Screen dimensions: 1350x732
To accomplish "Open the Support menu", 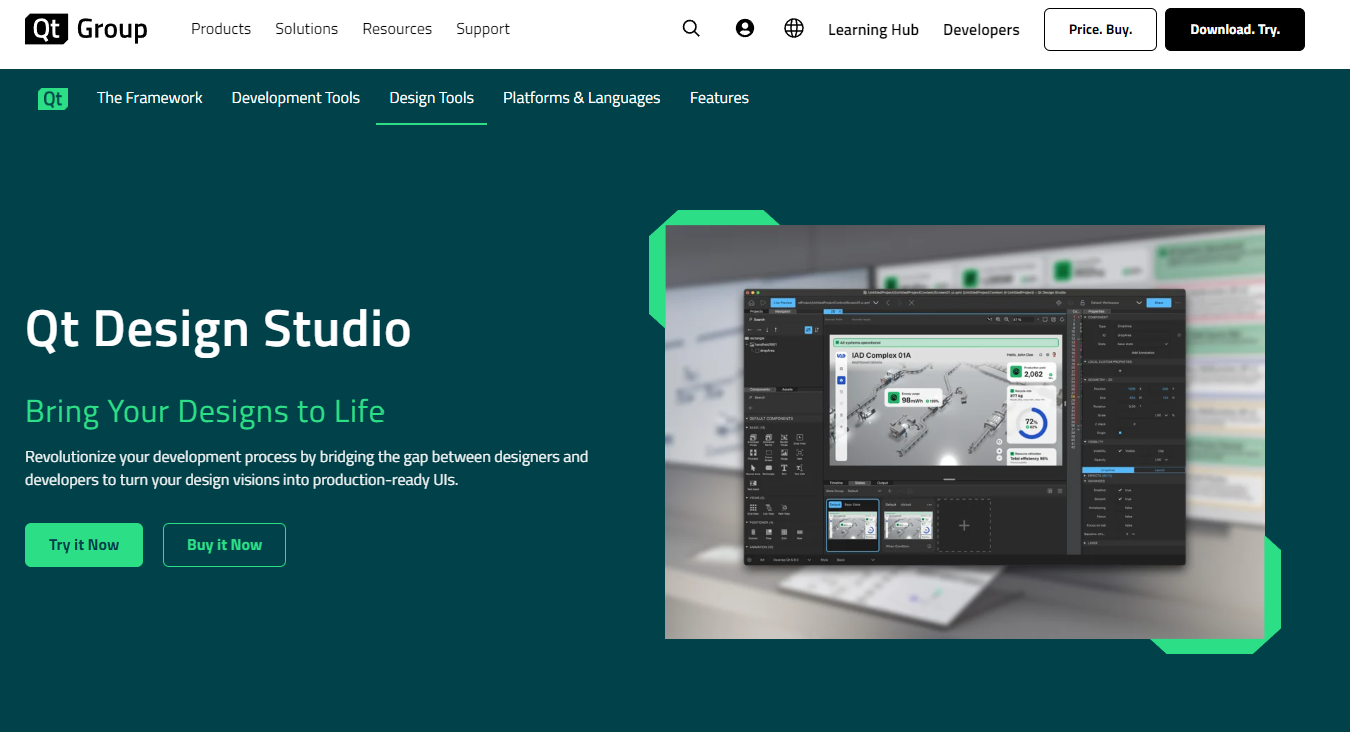I will [x=483, y=29].
